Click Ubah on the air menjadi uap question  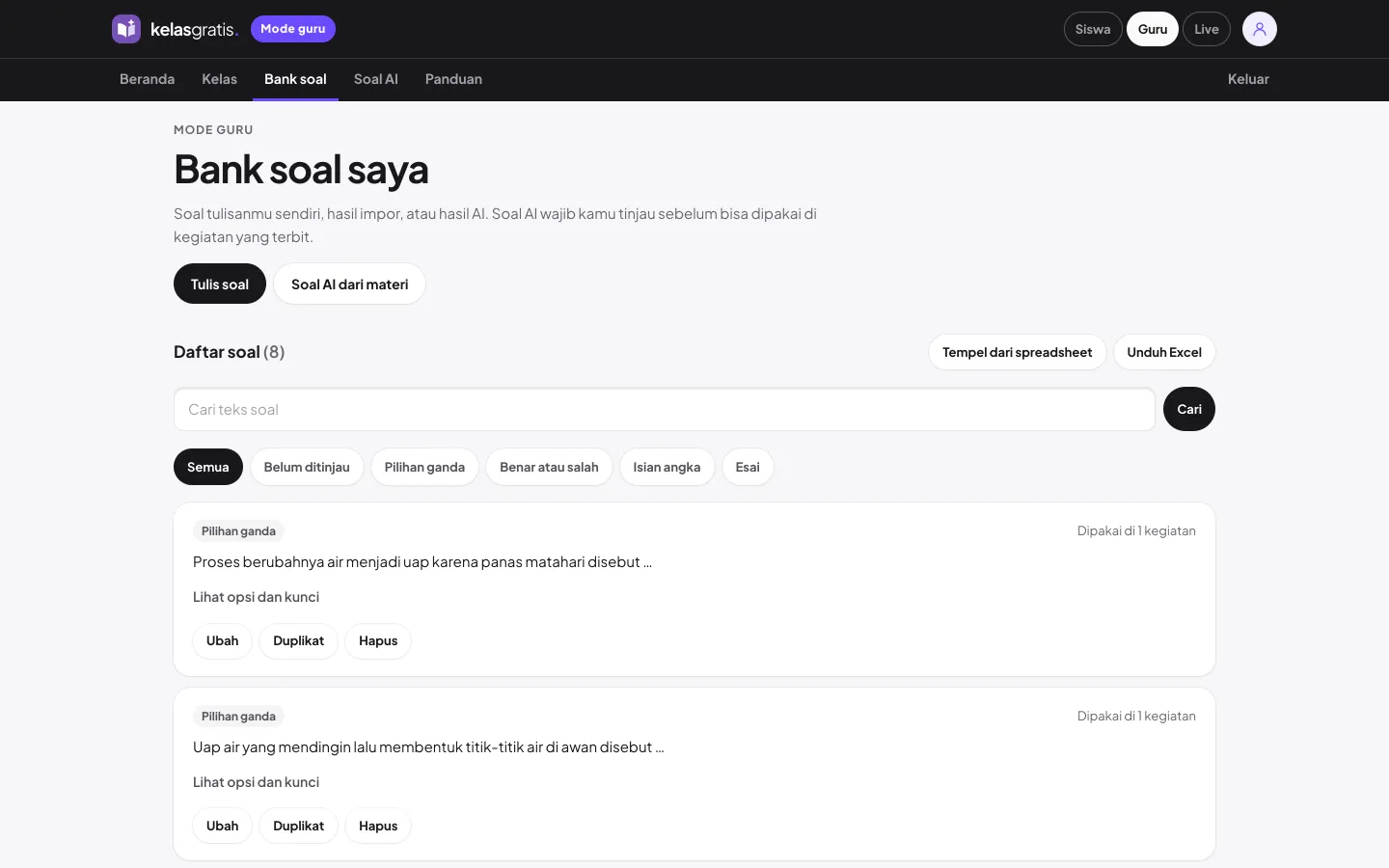[222, 640]
